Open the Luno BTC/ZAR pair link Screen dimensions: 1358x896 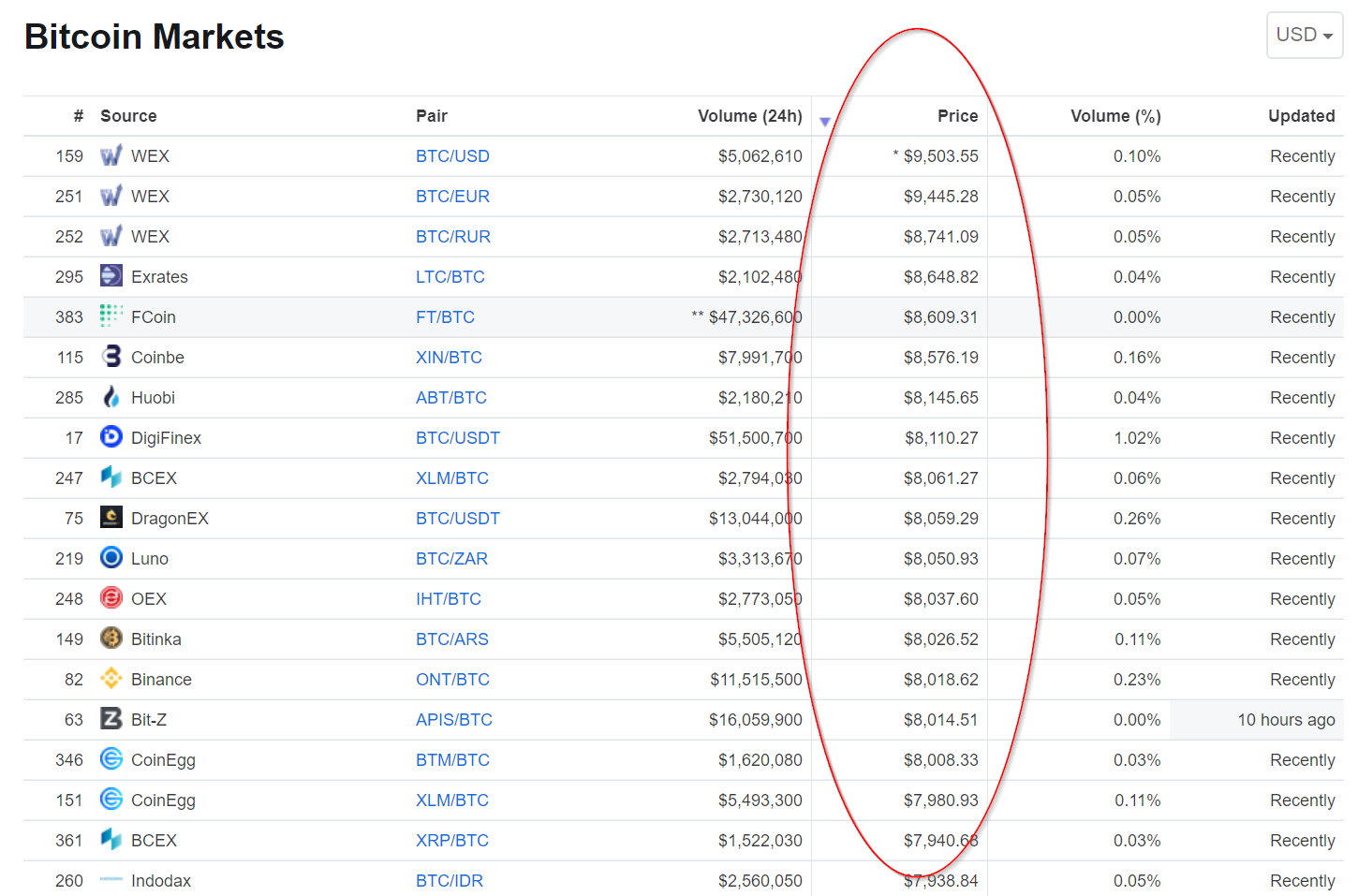tap(451, 559)
